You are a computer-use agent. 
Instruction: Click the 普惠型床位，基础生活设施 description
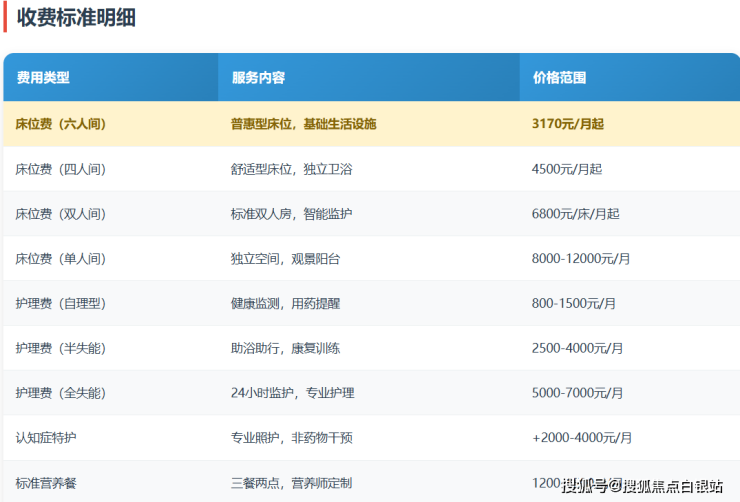click(x=303, y=124)
